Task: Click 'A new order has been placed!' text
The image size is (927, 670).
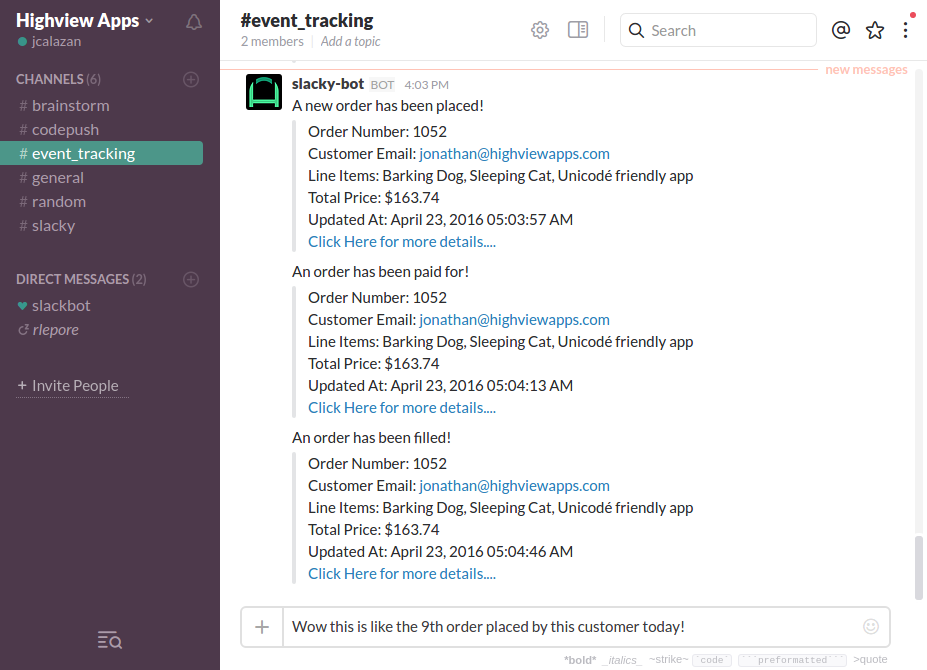Action: click(388, 106)
